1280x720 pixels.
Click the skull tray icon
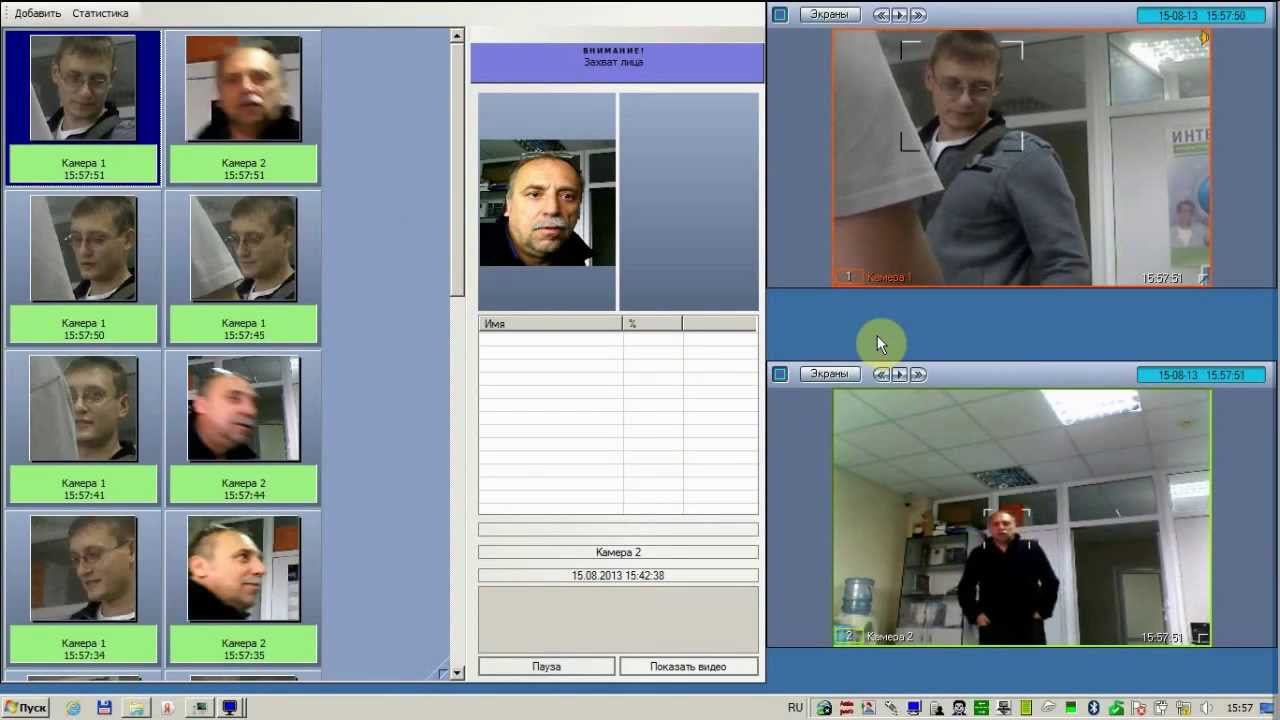coord(959,708)
